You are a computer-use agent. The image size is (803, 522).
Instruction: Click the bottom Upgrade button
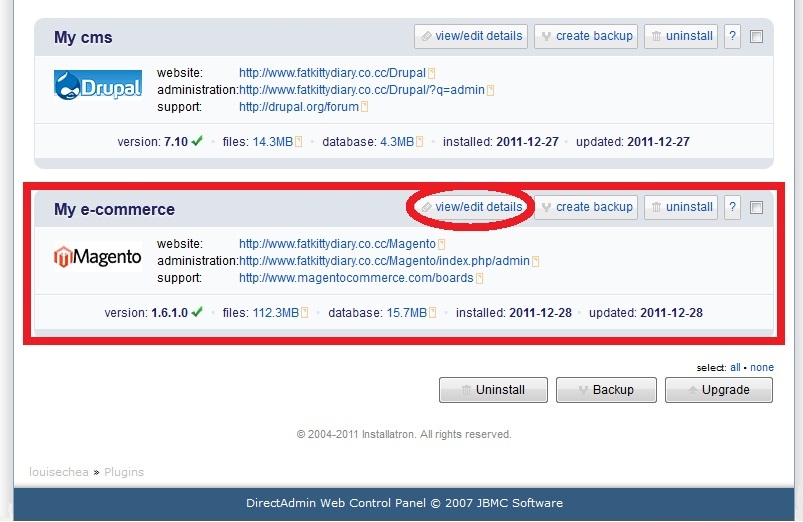[719, 390]
